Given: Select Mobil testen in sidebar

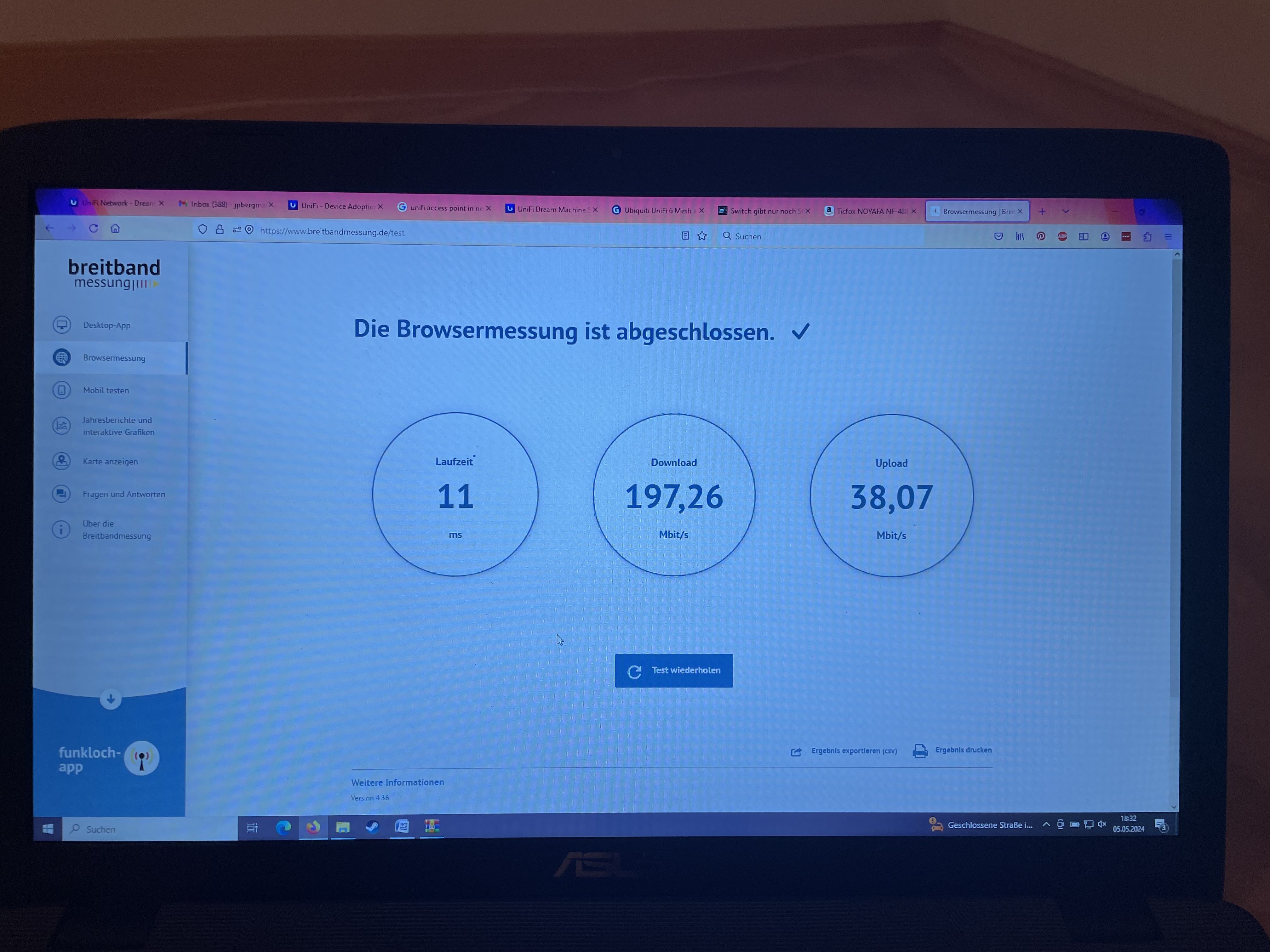Looking at the screenshot, I should (x=106, y=390).
